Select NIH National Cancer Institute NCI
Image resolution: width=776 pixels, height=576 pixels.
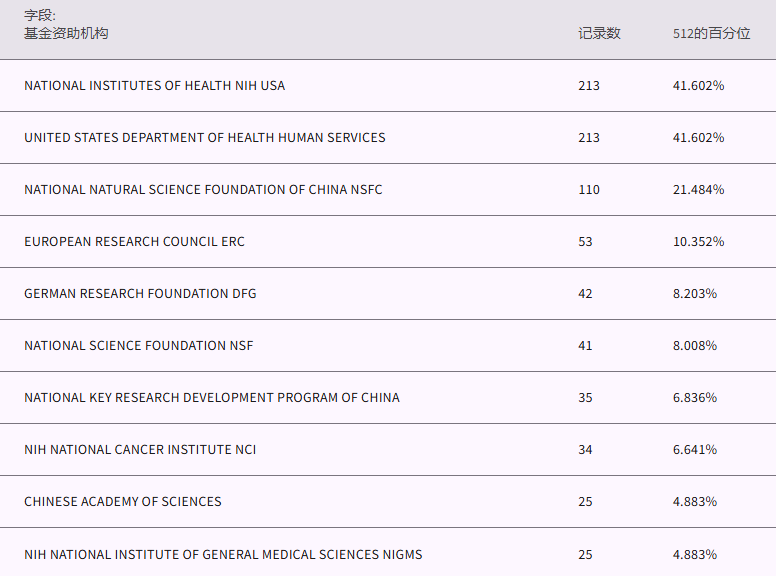140,450
